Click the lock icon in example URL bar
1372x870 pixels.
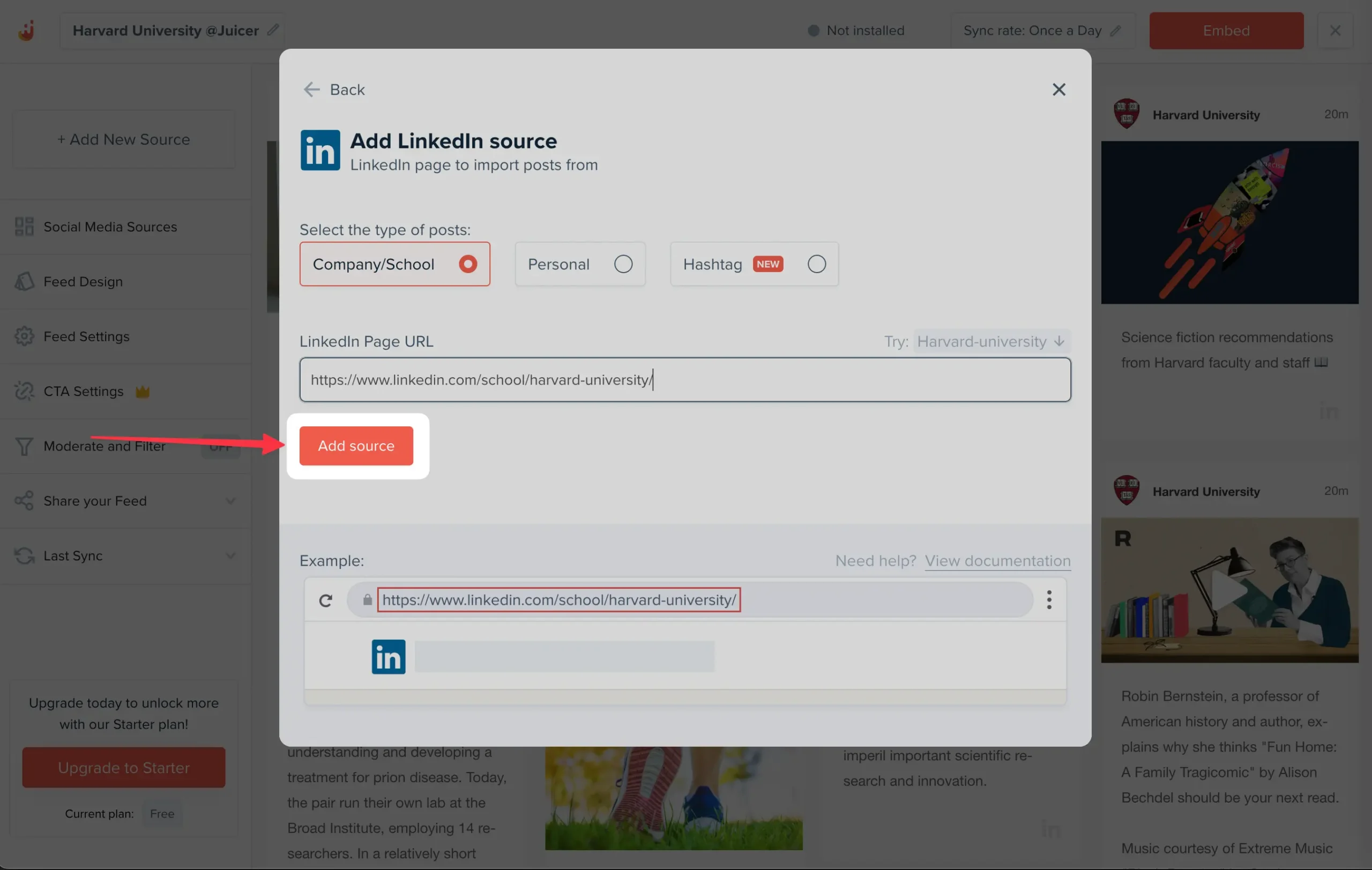[x=368, y=599]
